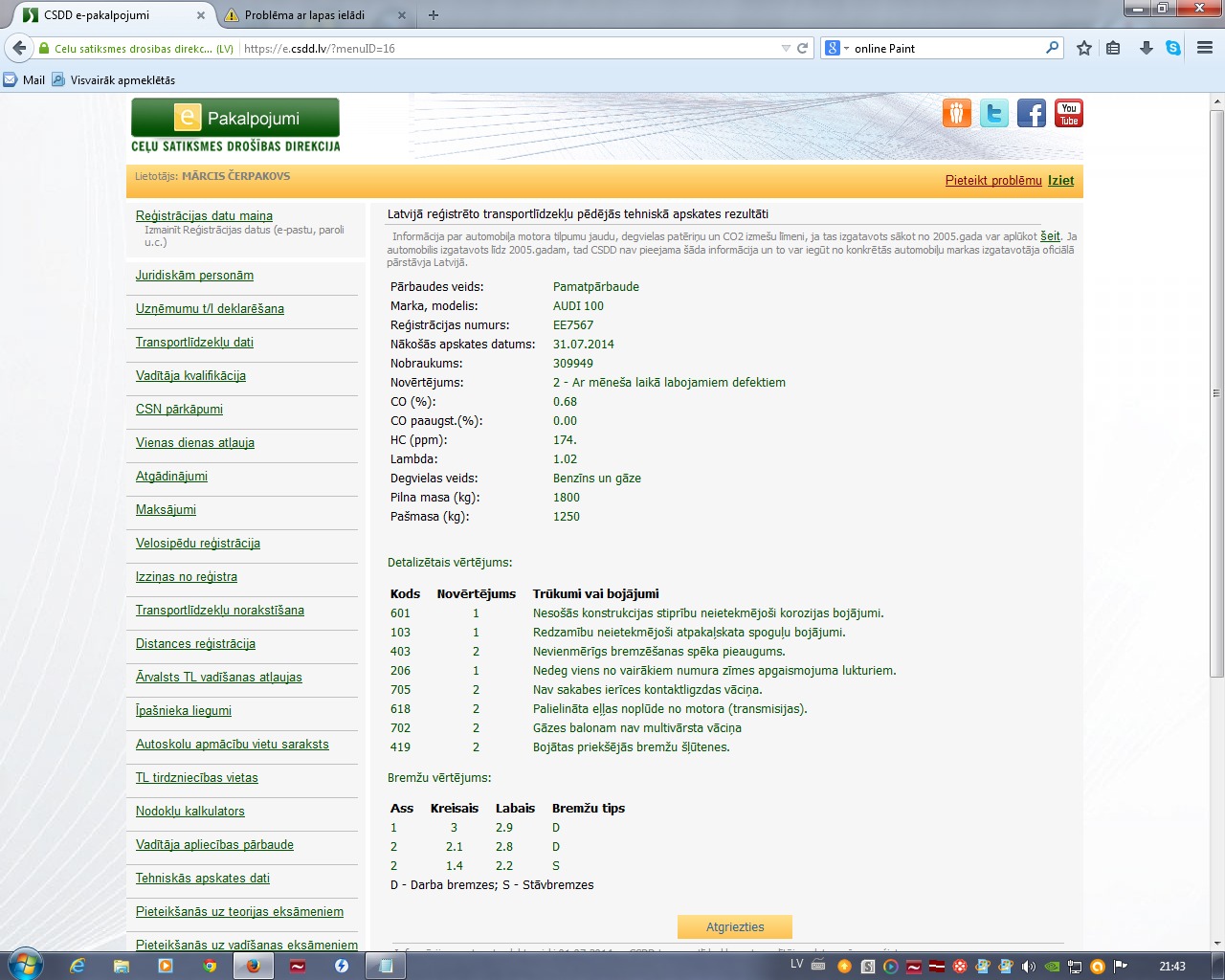Open the YouTube social icon

pos(1068,114)
